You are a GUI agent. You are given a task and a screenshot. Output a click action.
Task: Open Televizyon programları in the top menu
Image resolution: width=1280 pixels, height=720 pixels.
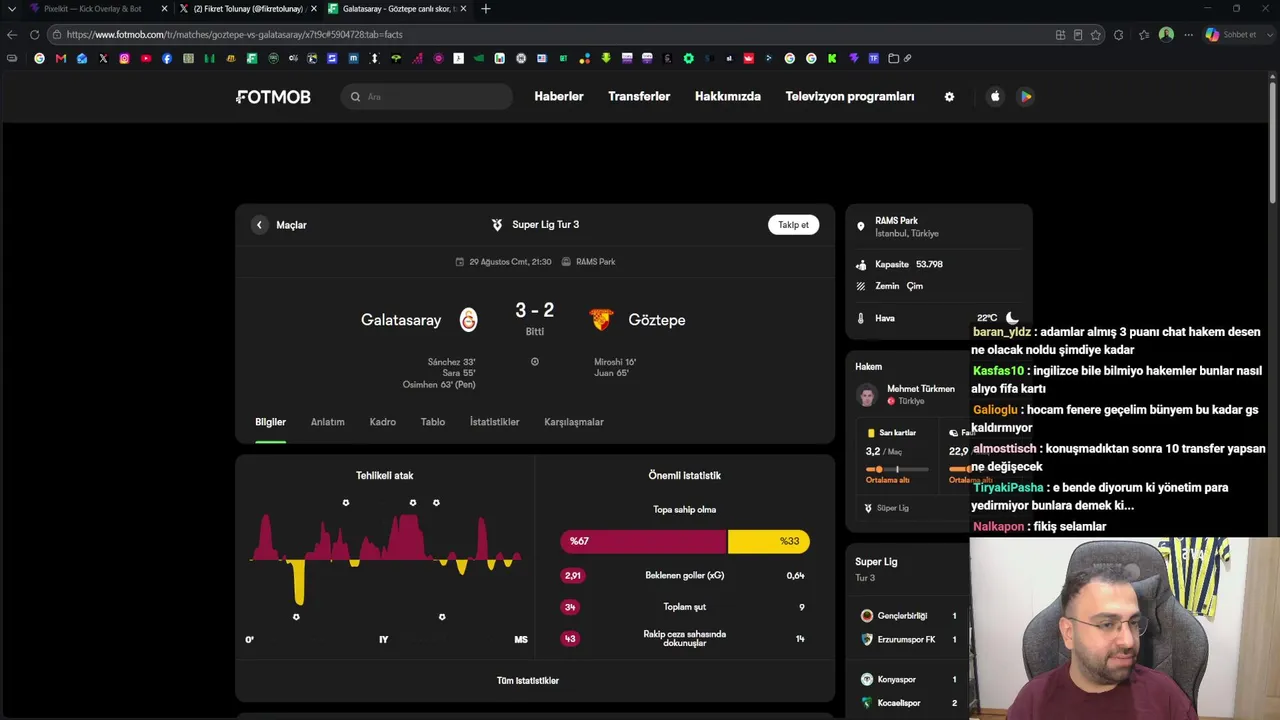[x=850, y=97]
